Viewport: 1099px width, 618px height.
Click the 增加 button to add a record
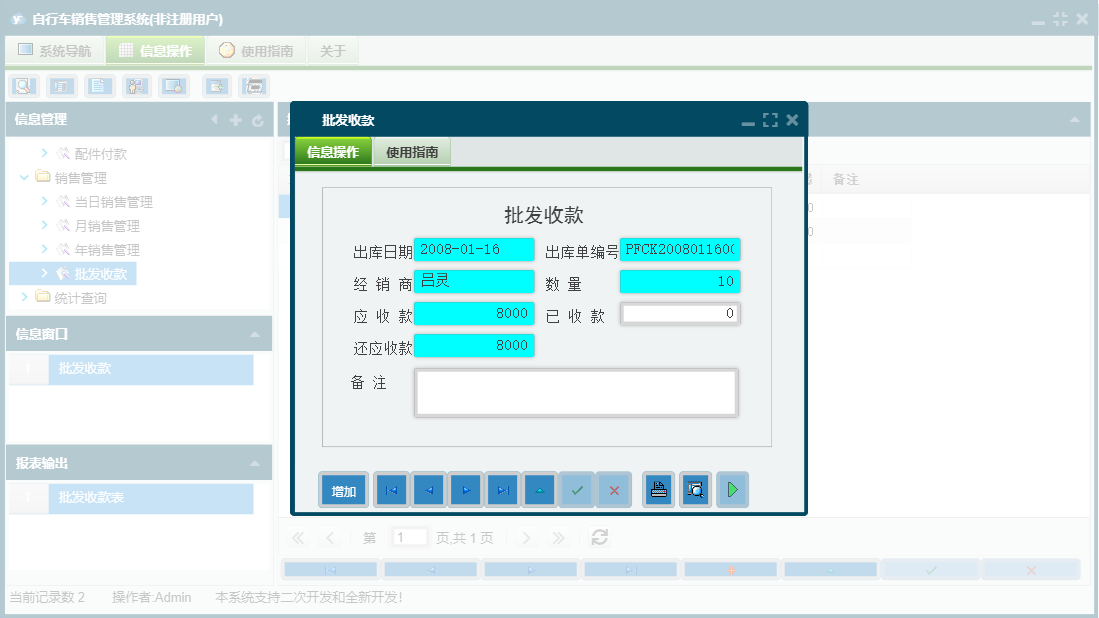pyautogui.click(x=343, y=489)
